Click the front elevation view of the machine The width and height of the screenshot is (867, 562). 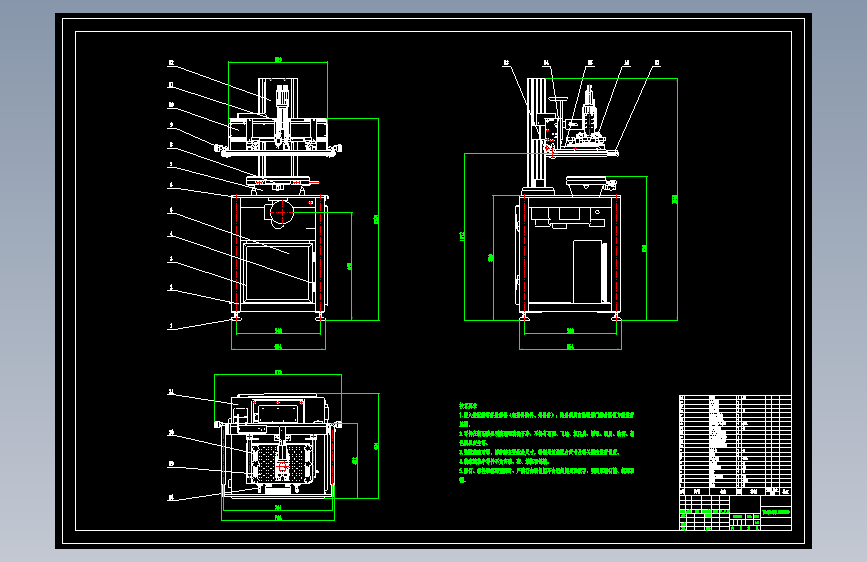coord(278,199)
